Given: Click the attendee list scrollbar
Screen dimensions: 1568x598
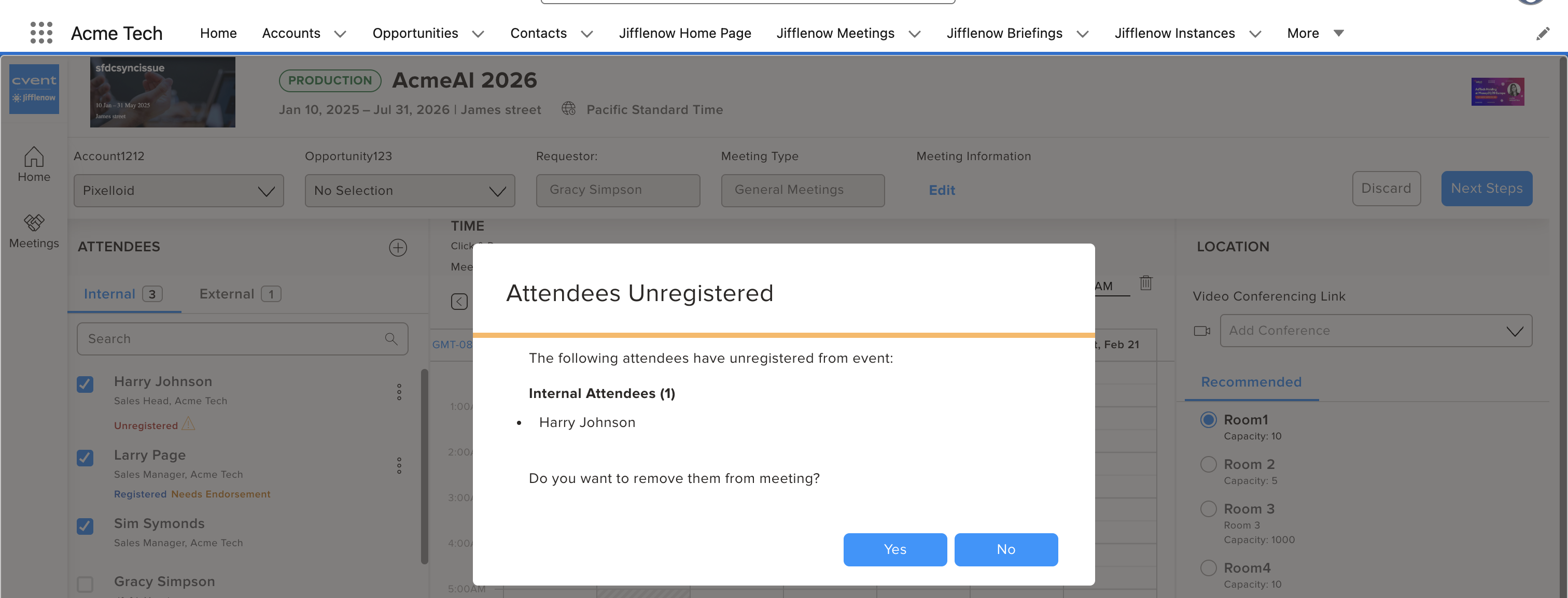Looking at the screenshot, I should click(x=424, y=465).
